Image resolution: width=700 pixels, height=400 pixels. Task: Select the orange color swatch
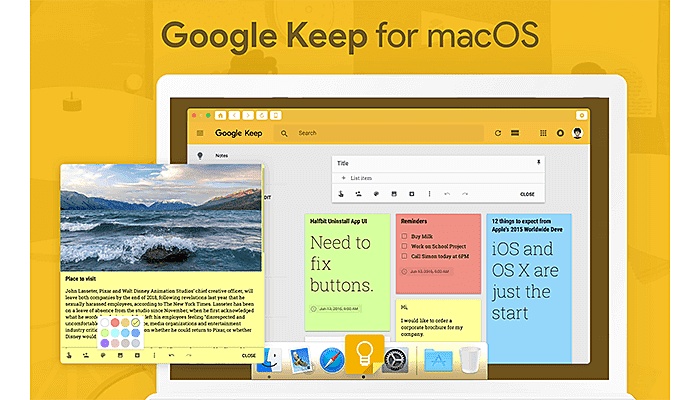(x=125, y=322)
